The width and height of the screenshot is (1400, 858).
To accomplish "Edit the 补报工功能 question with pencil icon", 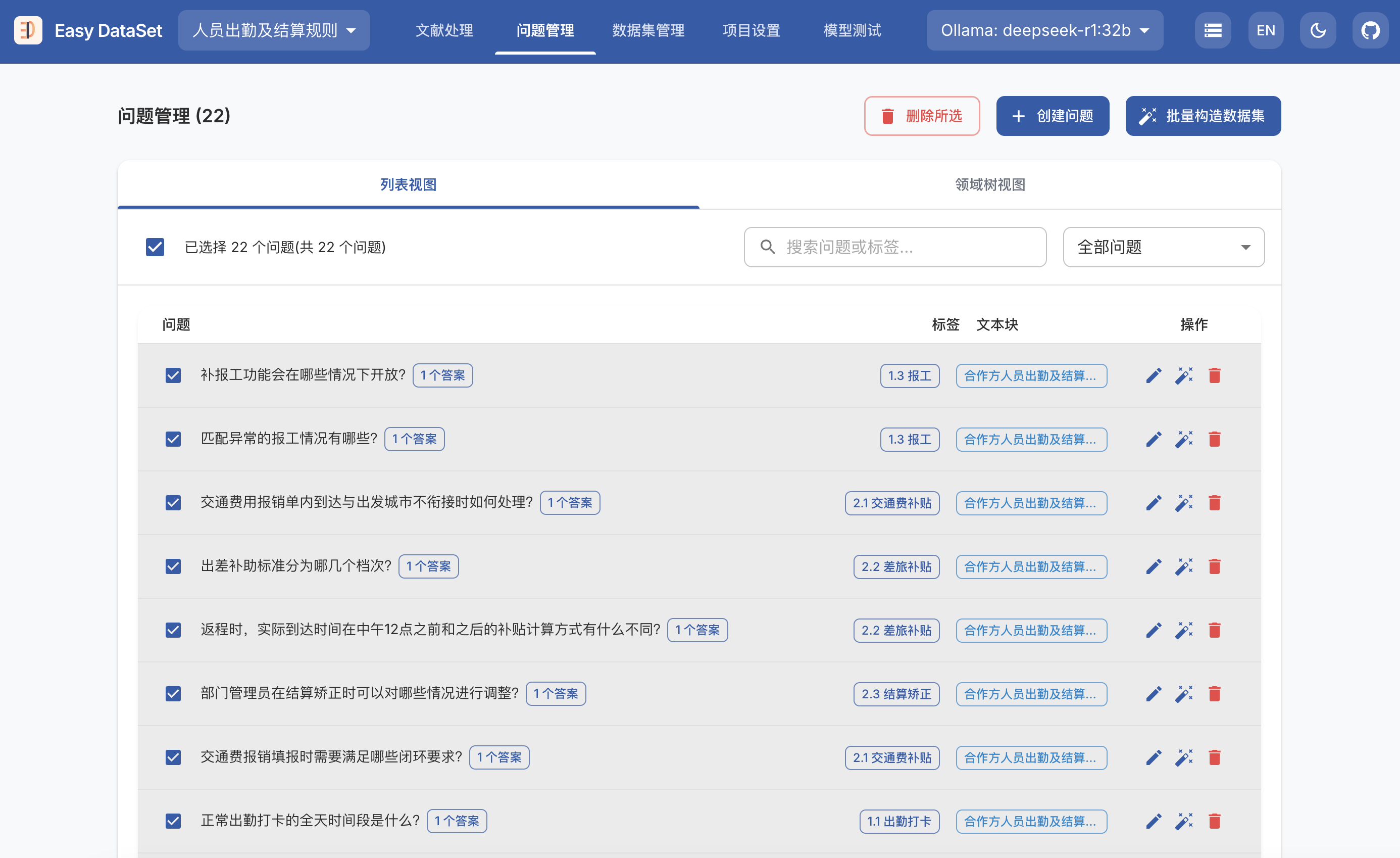I will pyautogui.click(x=1154, y=375).
